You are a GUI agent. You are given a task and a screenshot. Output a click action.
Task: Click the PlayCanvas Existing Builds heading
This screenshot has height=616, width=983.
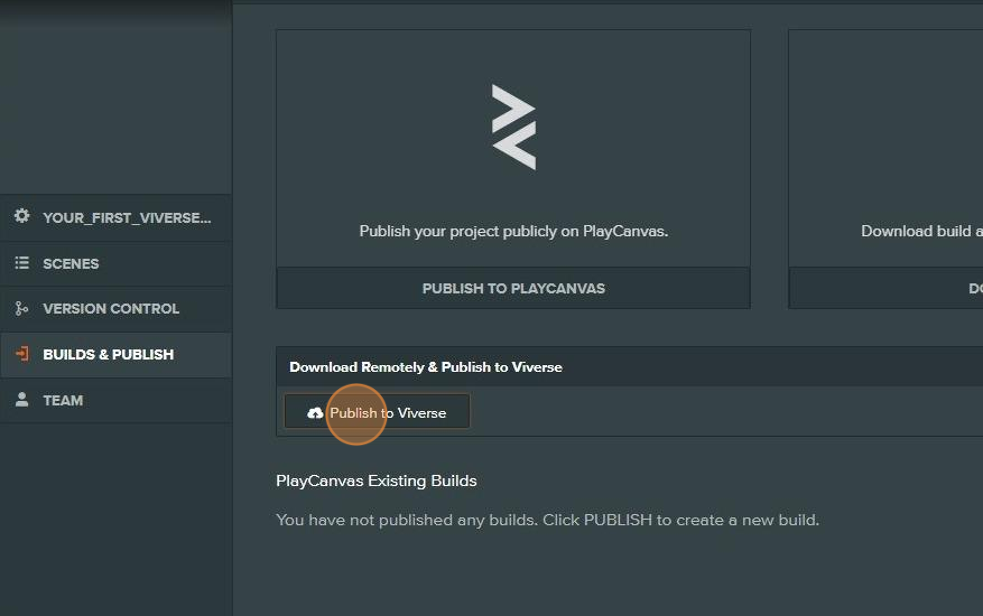coord(376,481)
